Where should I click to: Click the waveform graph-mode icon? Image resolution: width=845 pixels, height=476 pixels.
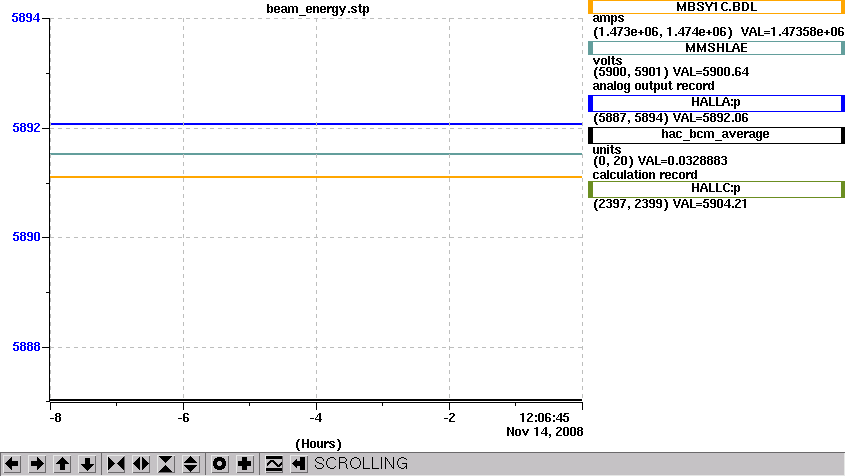tap(274, 464)
